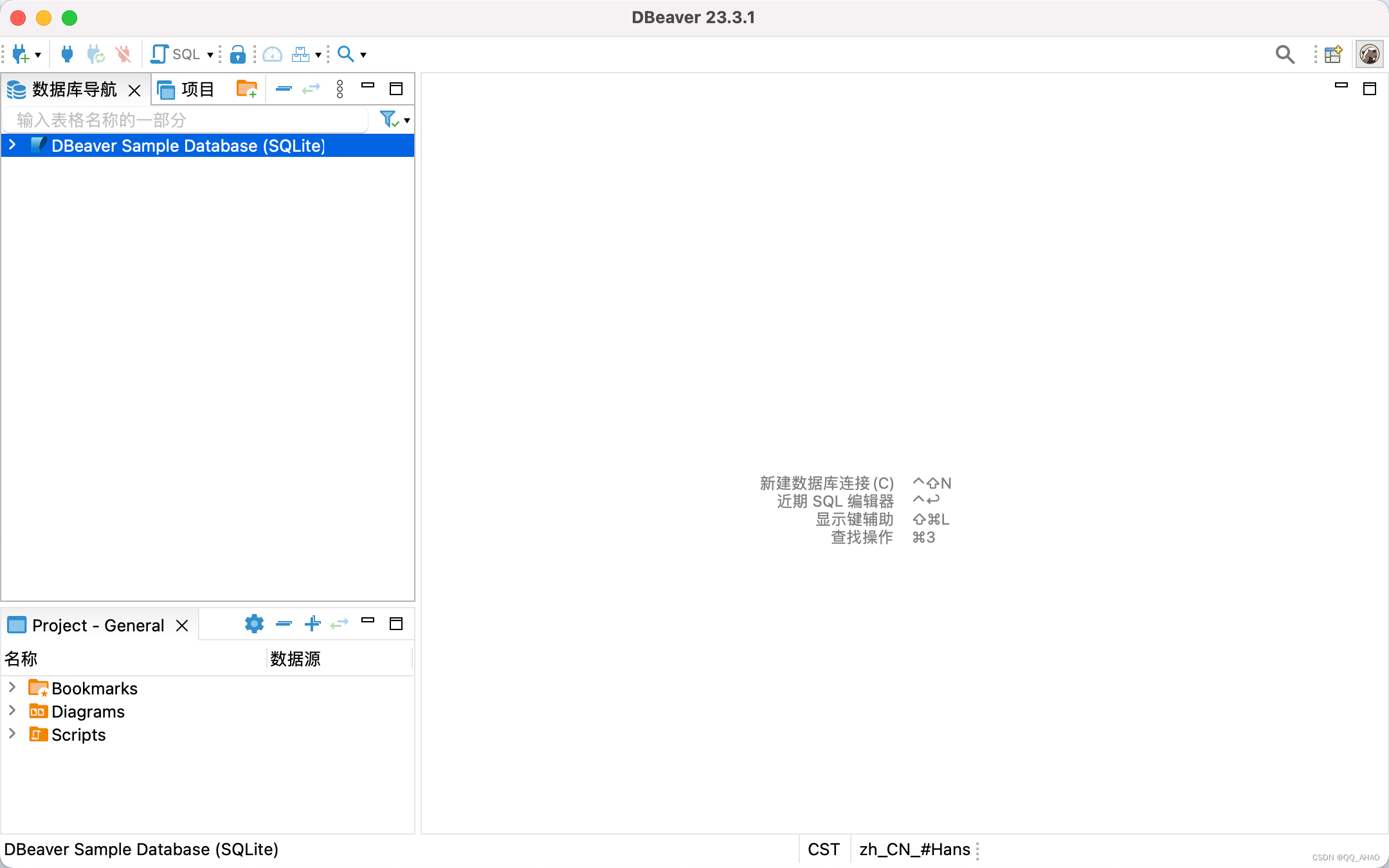1389x868 pixels.
Task: Minimize the database navigator panel
Action: pyautogui.click(x=368, y=86)
